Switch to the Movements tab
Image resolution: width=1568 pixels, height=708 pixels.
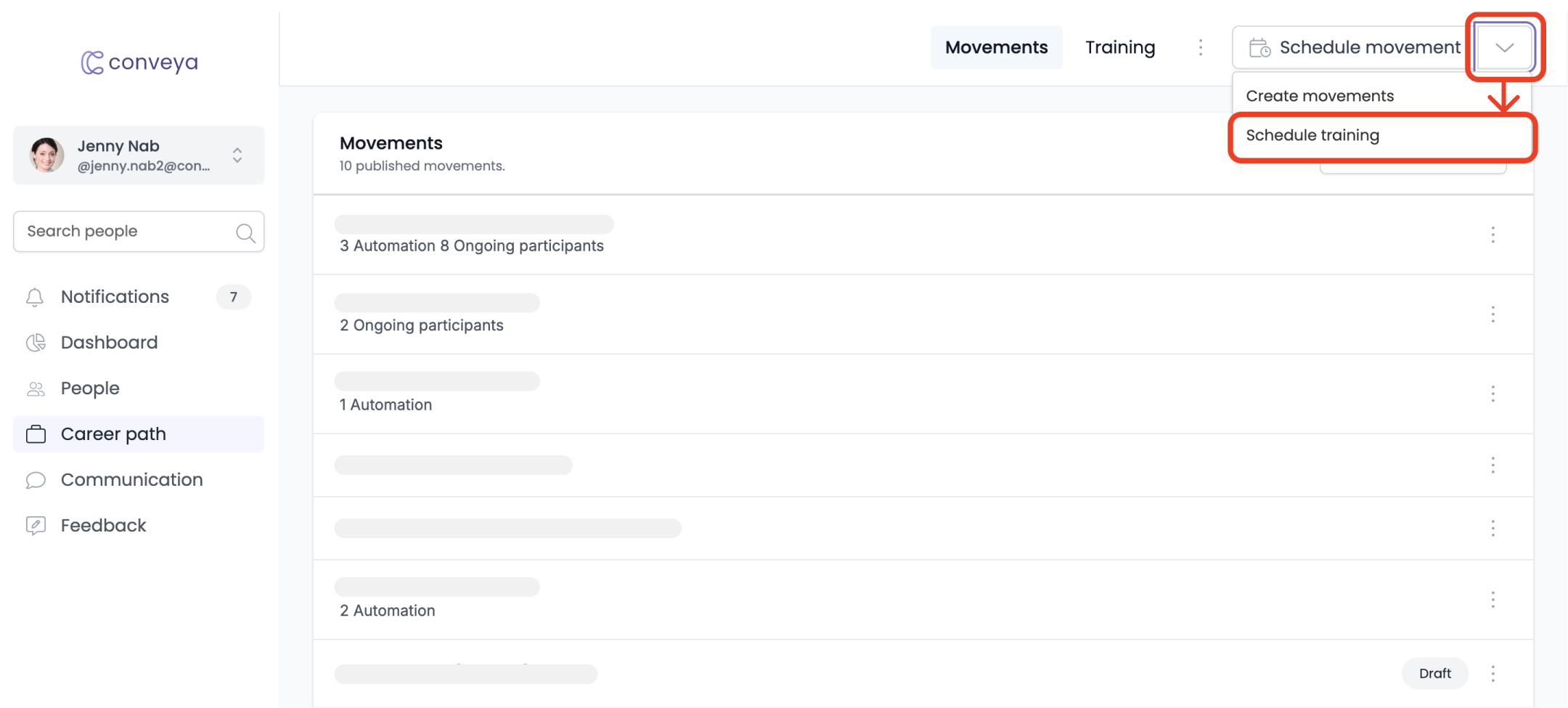(x=996, y=47)
